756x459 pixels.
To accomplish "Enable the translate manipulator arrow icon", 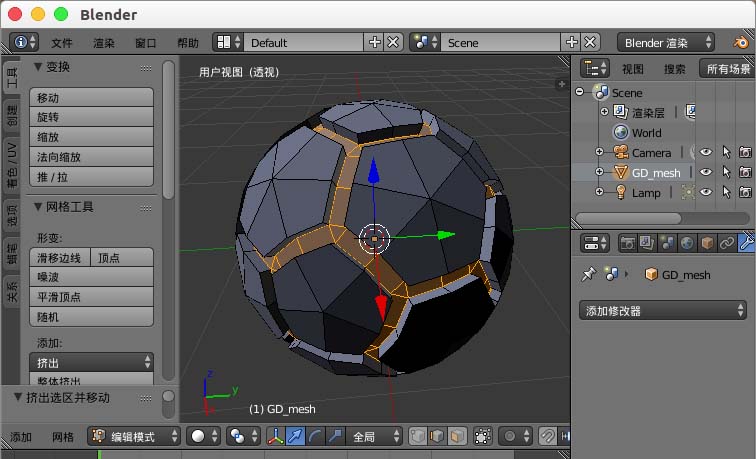I will tap(295, 436).
